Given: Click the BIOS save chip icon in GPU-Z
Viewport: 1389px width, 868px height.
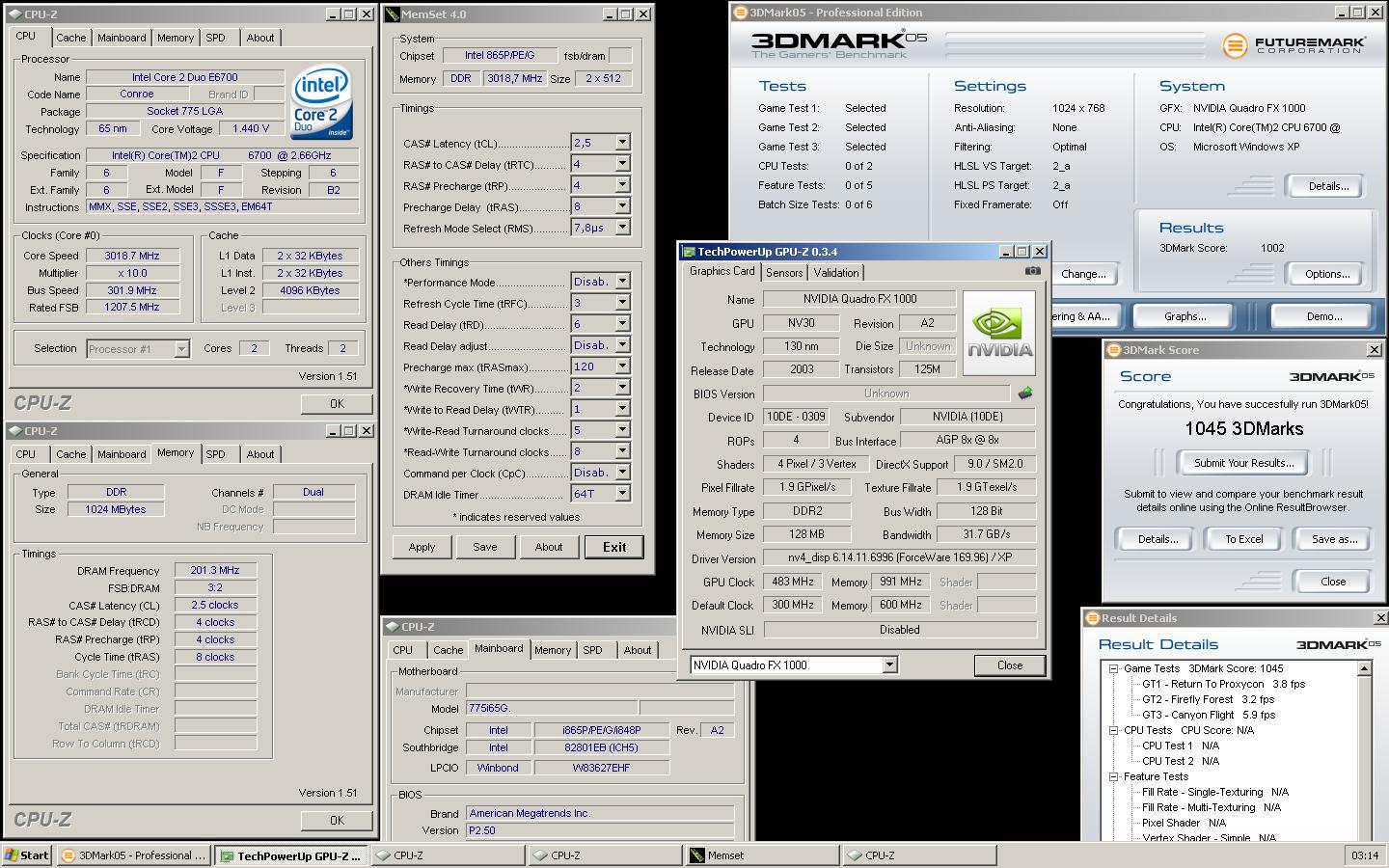Looking at the screenshot, I should tap(1025, 393).
